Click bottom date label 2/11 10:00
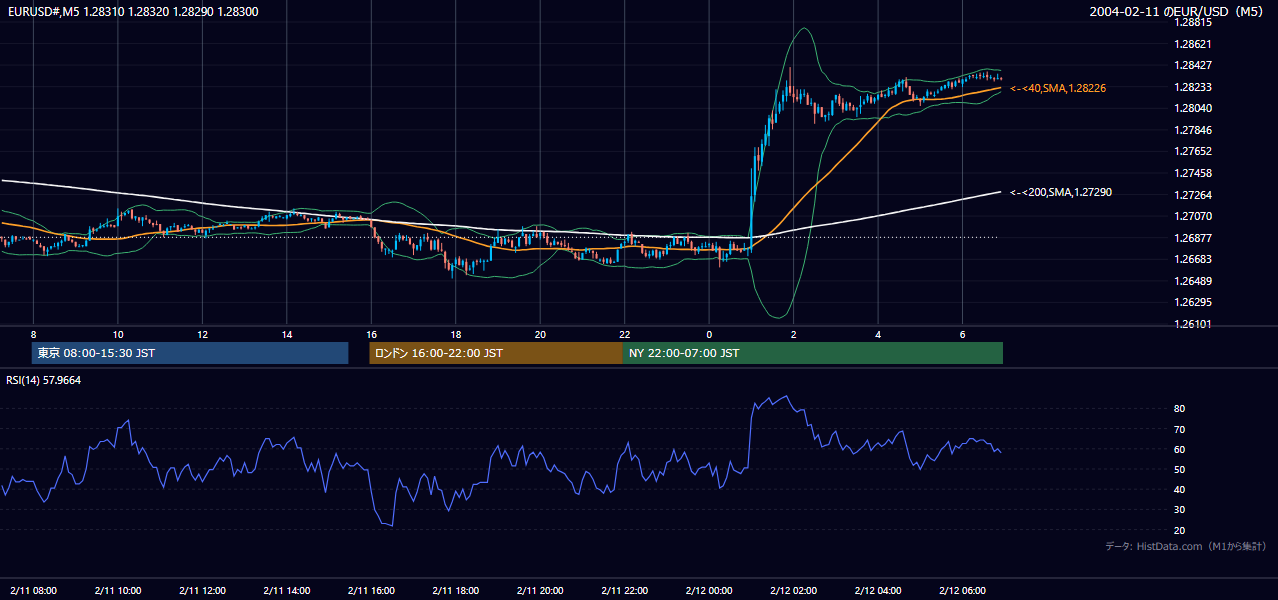Image resolution: width=1278 pixels, height=600 pixels. click(118, 590)
